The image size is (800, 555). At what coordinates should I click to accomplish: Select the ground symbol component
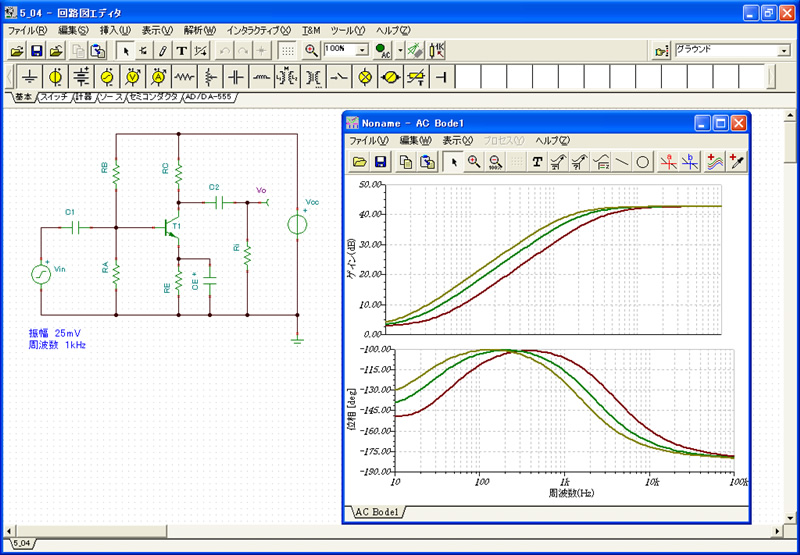click(30, 77)
